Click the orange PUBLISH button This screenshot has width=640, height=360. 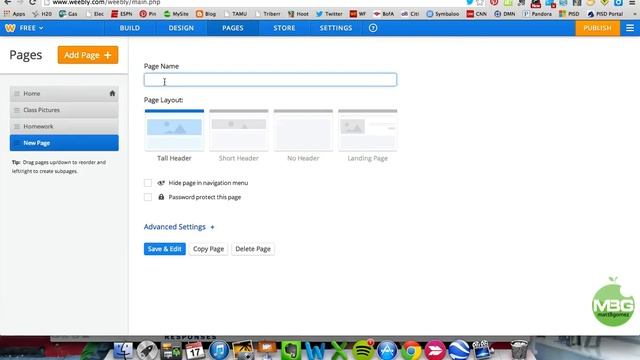597,28
